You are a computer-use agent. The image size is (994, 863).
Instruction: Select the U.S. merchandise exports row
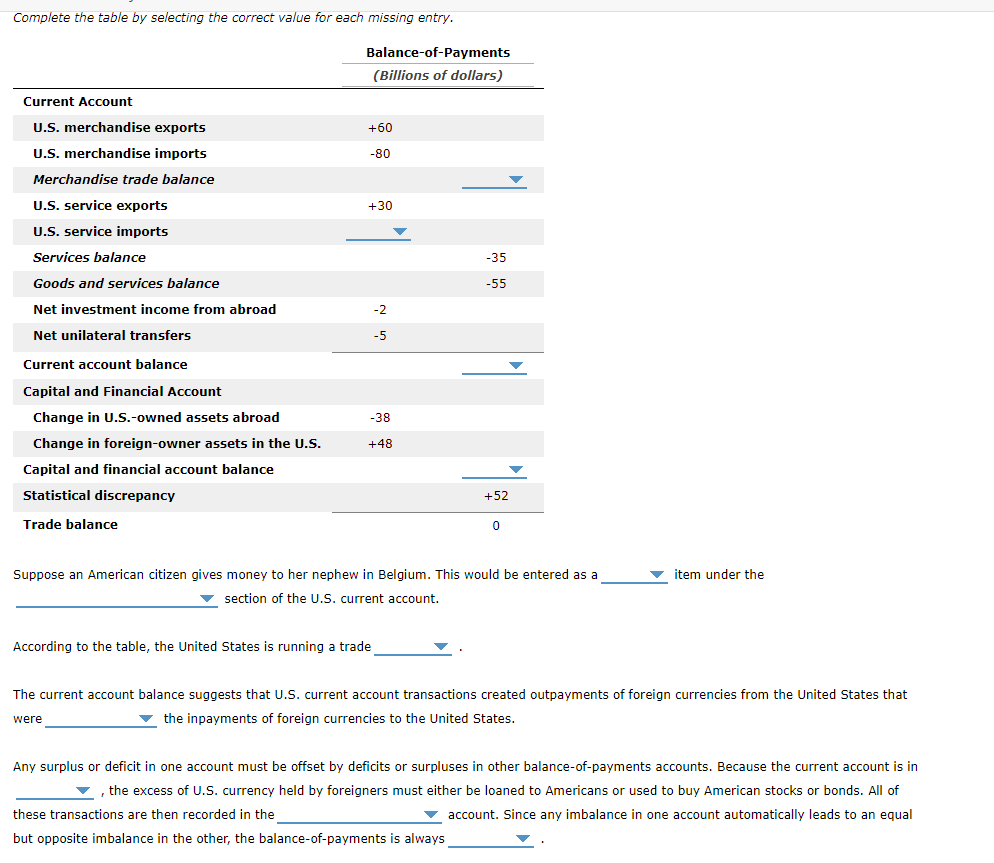click(x=119, y=128)
